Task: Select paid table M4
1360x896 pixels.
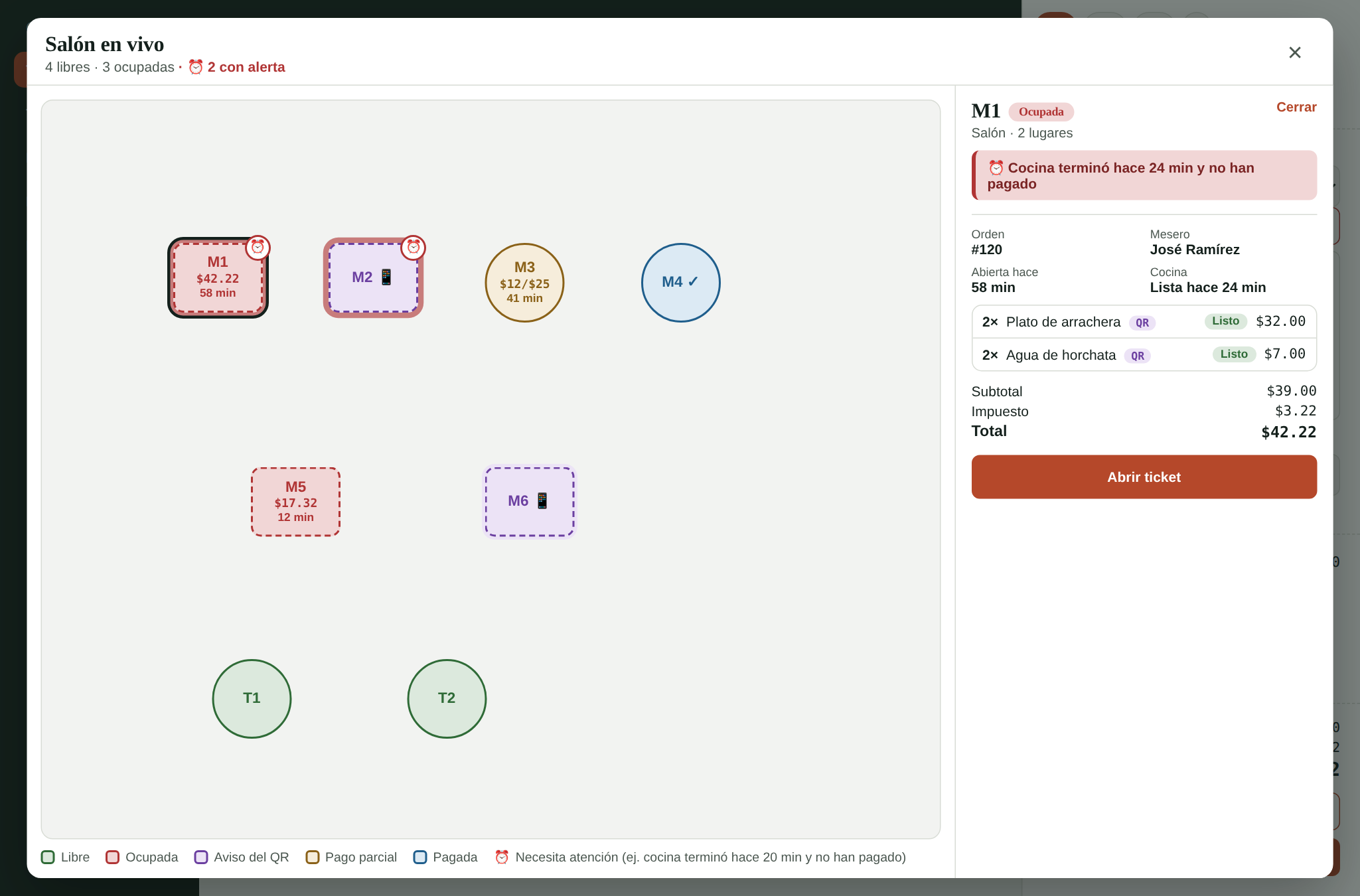Action: 680,283
